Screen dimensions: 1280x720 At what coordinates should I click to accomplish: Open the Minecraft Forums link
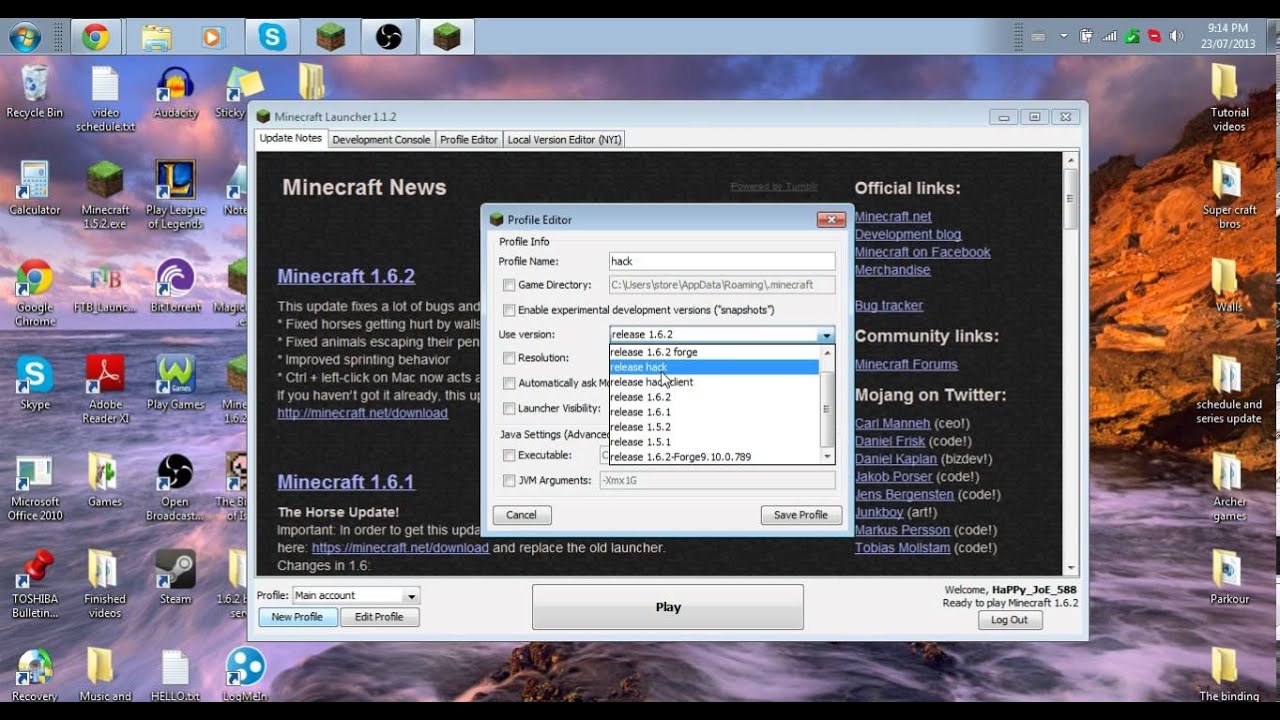pyautogui.click(x=906, y=365)
